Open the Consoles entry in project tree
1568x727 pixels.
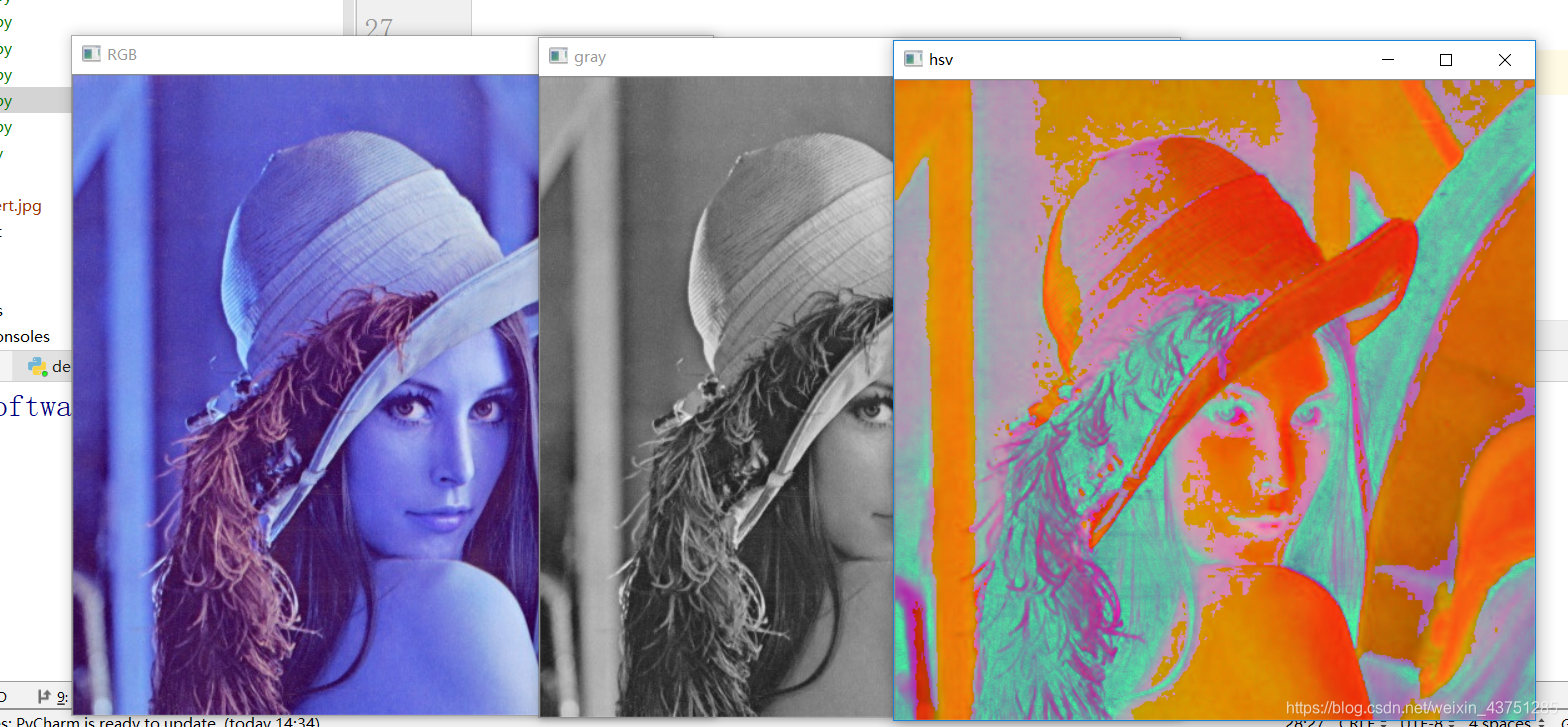25,336
